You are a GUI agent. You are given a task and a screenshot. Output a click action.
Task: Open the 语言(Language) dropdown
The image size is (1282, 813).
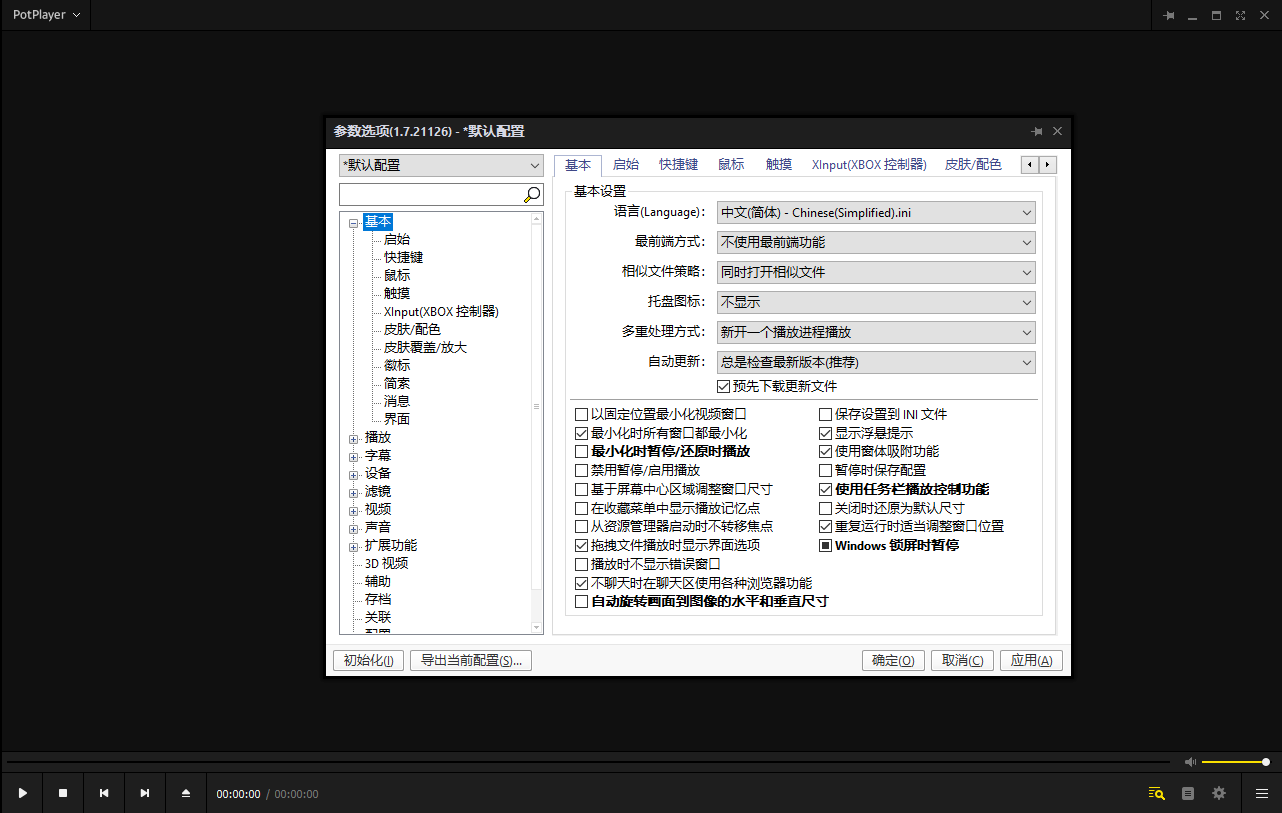click(x=876, y=212)
